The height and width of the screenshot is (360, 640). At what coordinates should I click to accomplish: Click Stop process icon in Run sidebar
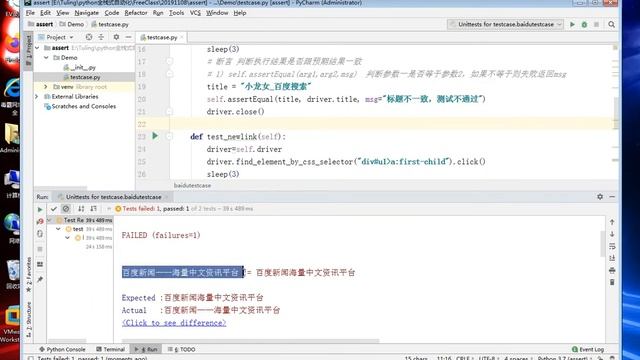(x=40, y=249)
